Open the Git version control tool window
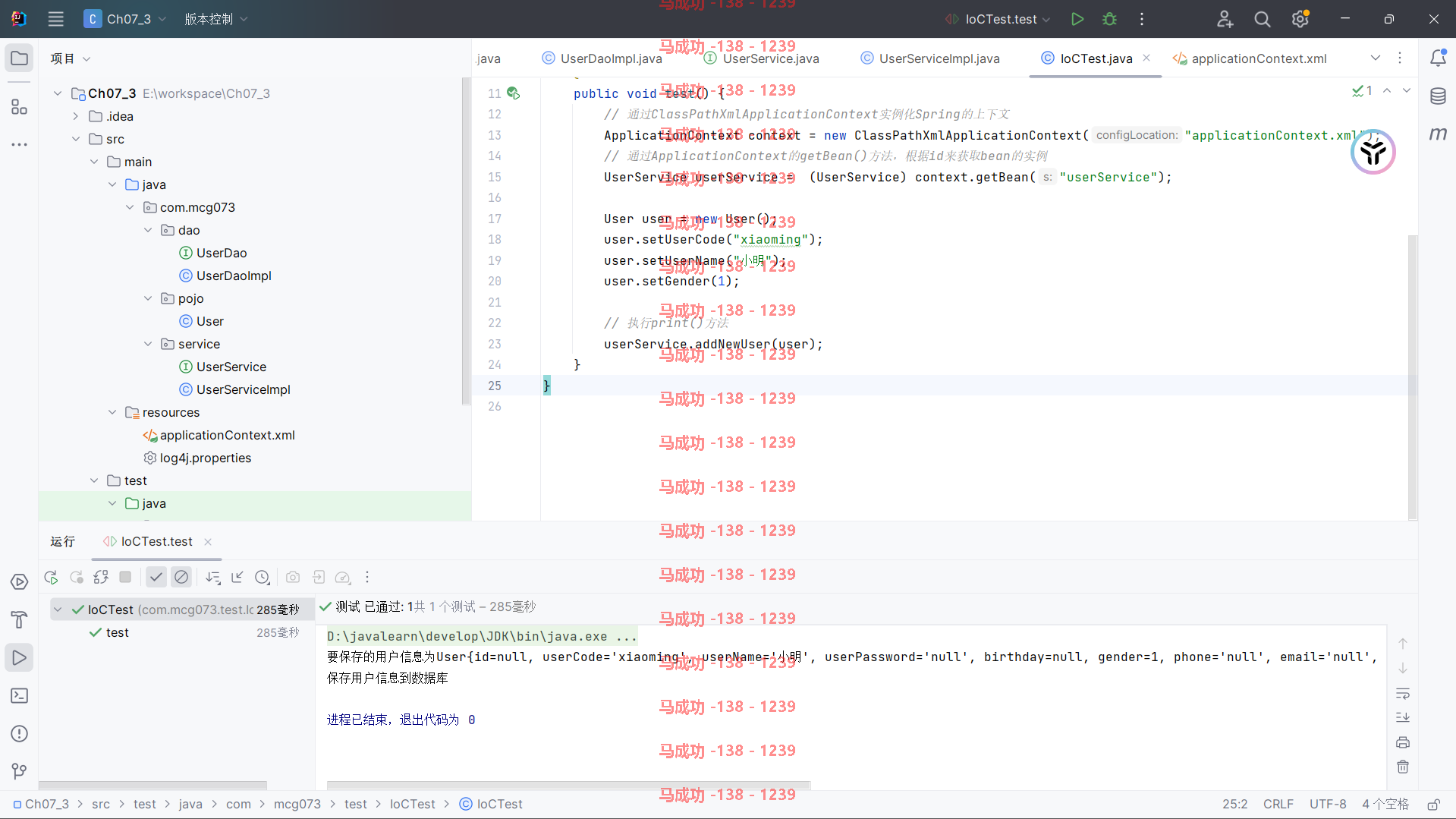Viewport: 1456px width, 819px height. pos(19,771)
